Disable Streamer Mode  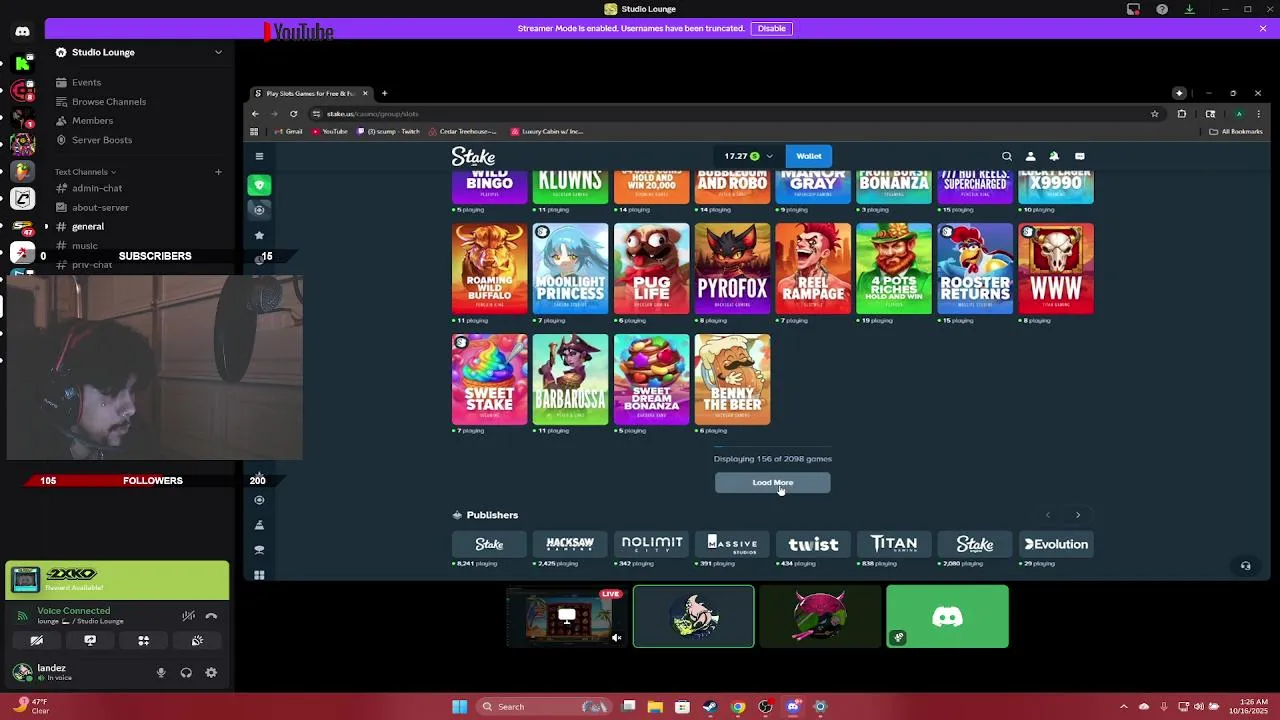tap(771, 28)
